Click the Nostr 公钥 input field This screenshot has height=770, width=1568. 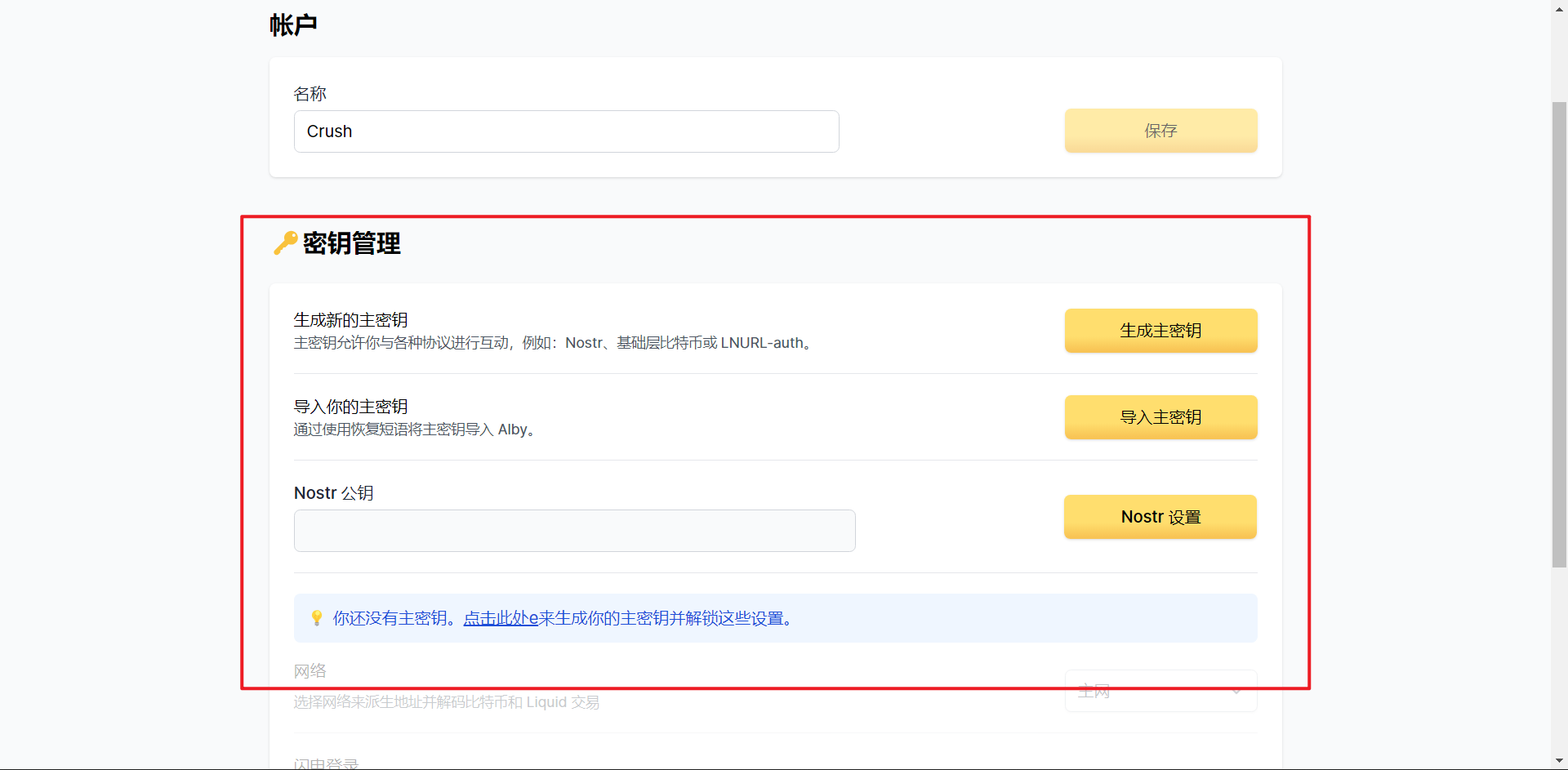pos(574,531)
